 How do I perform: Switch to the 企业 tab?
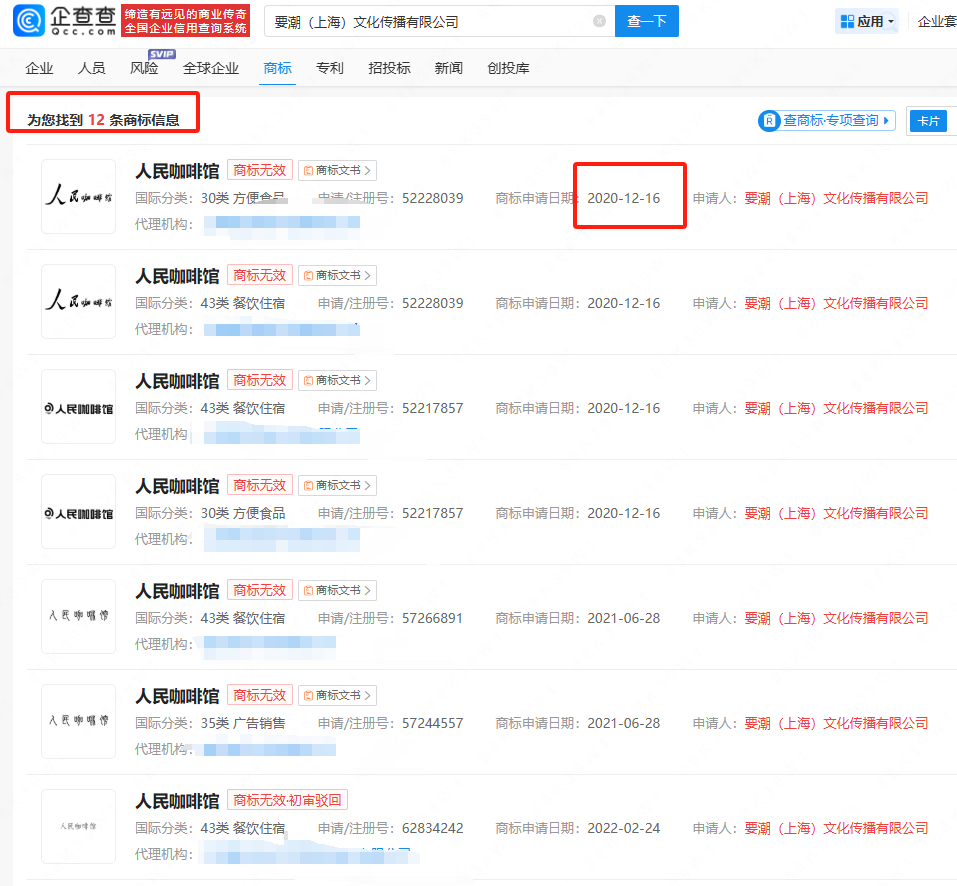pos(39,68)
